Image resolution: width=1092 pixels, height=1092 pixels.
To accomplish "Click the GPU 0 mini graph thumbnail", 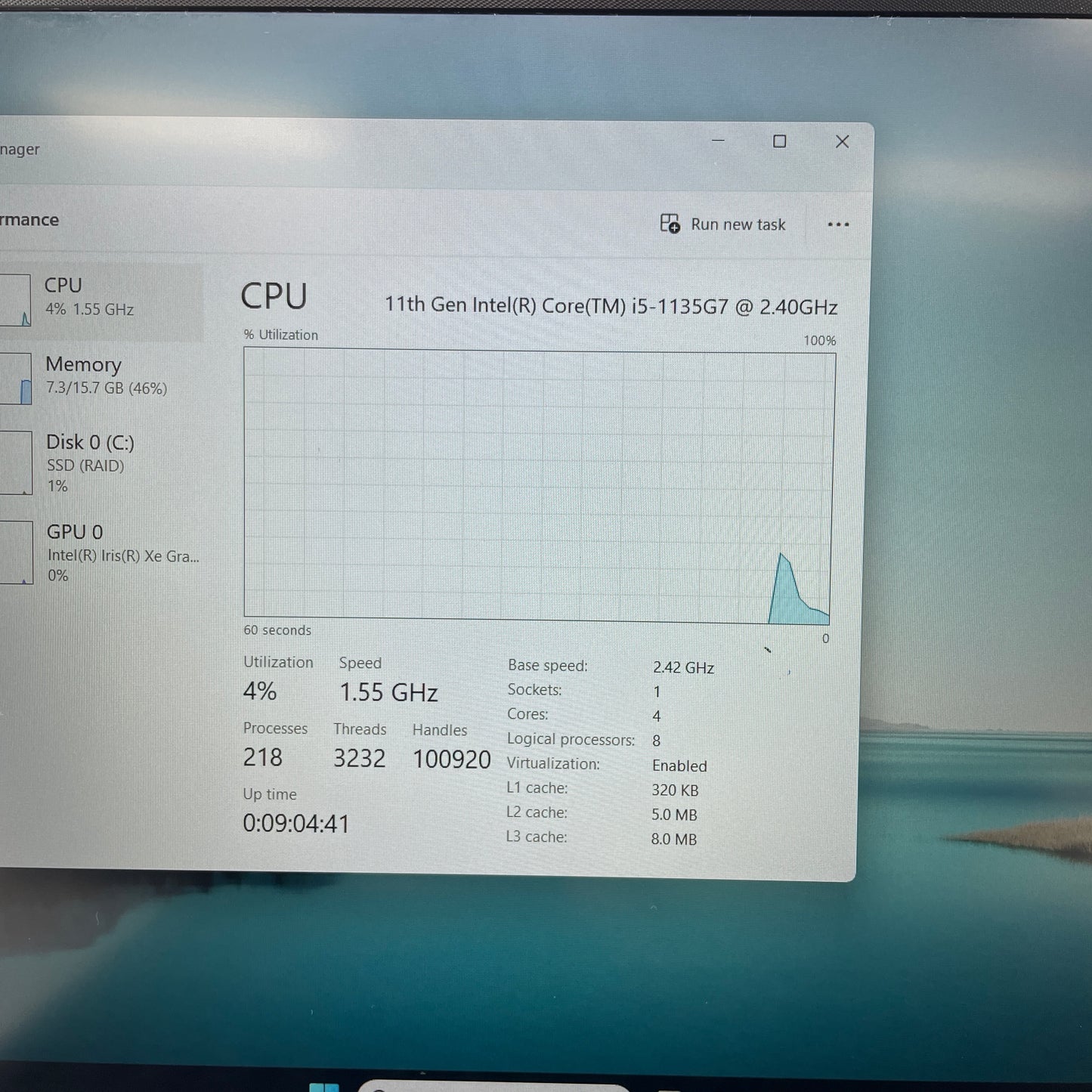I will [x=16, y=552].
